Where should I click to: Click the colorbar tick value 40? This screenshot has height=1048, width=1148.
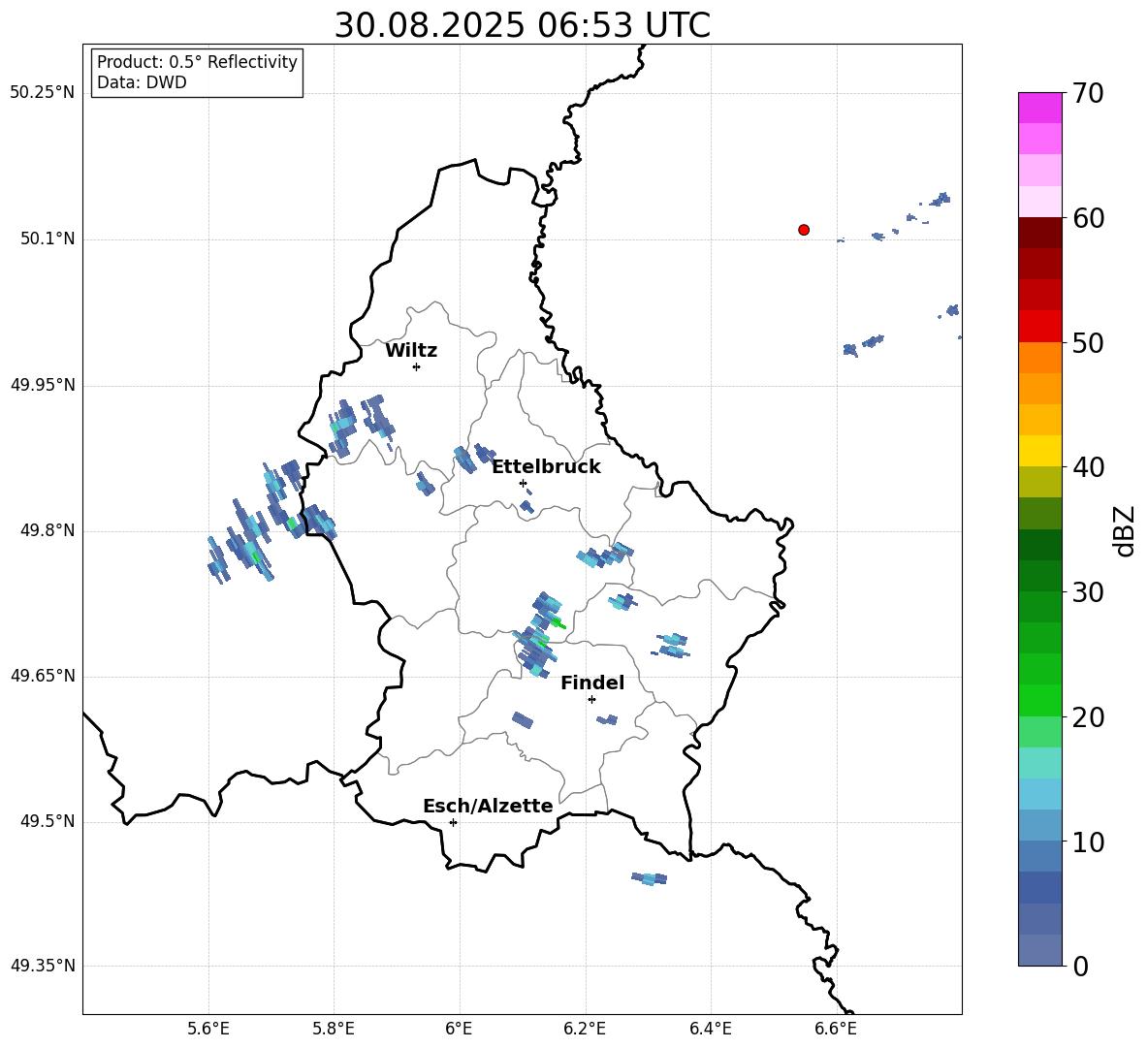(x=1088, y=467)
